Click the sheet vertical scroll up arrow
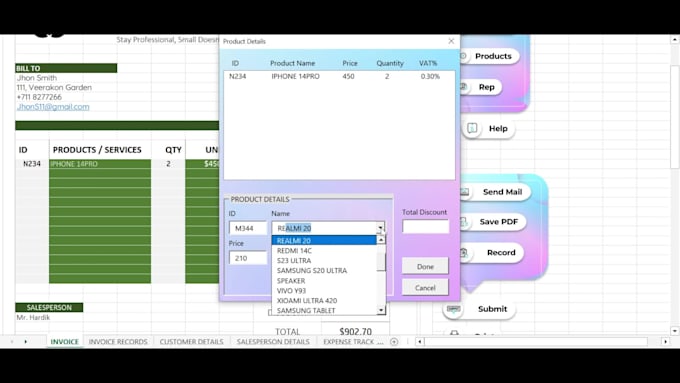 [x=675, y=39]
